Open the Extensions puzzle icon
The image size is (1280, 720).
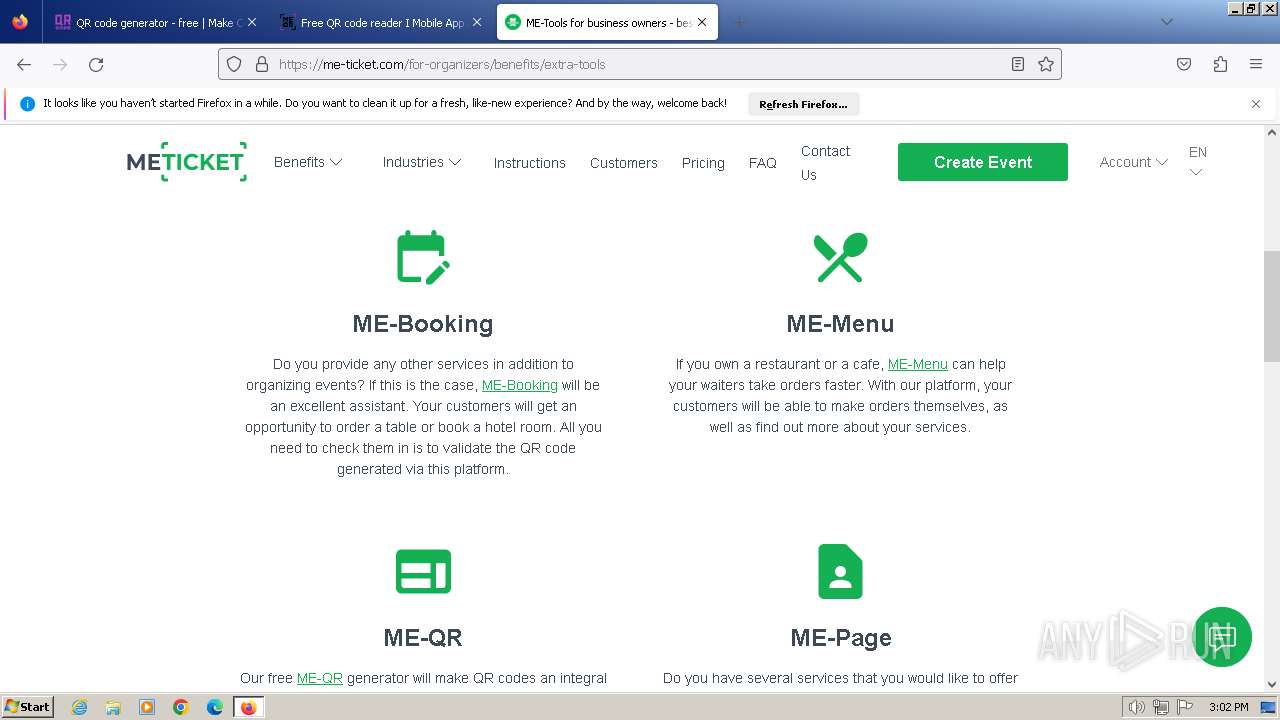coord(1220,64)
